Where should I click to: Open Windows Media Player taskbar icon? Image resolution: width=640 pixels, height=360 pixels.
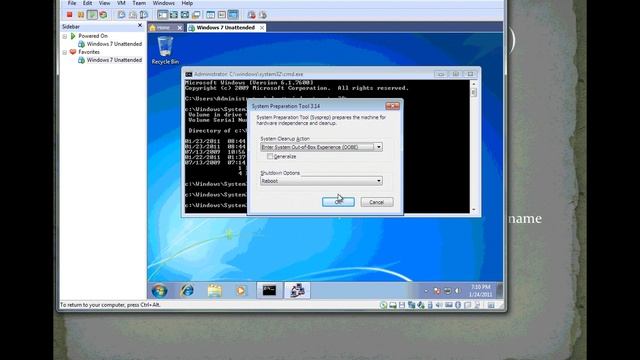pos(241,290)
